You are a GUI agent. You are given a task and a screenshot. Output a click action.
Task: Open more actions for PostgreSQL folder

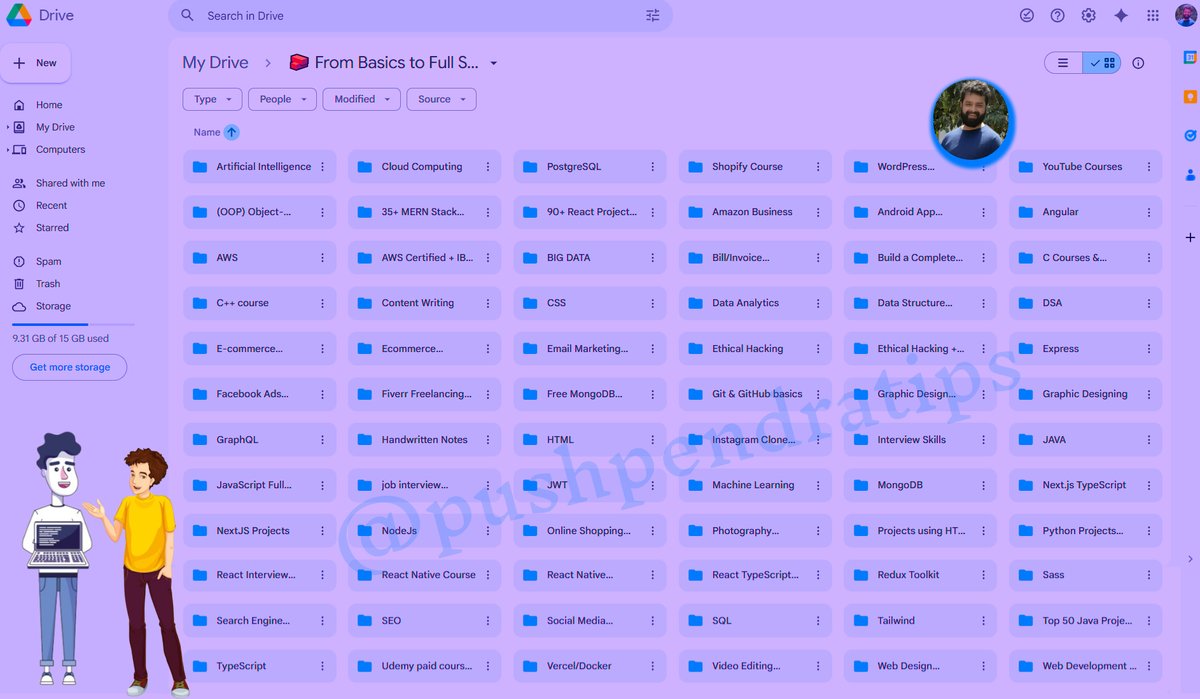coord(653,167)
